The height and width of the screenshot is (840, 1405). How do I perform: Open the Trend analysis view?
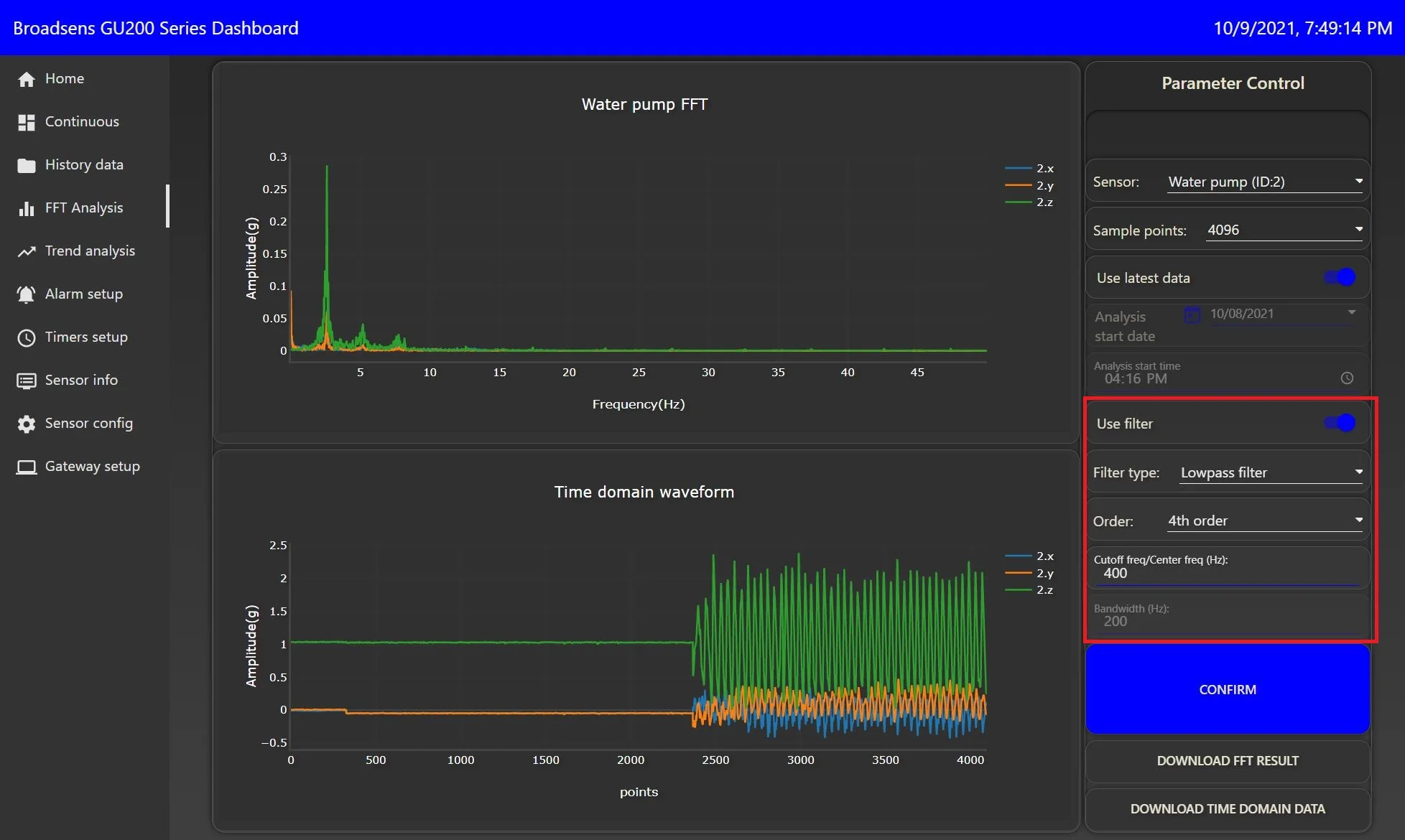click(90, 250)
